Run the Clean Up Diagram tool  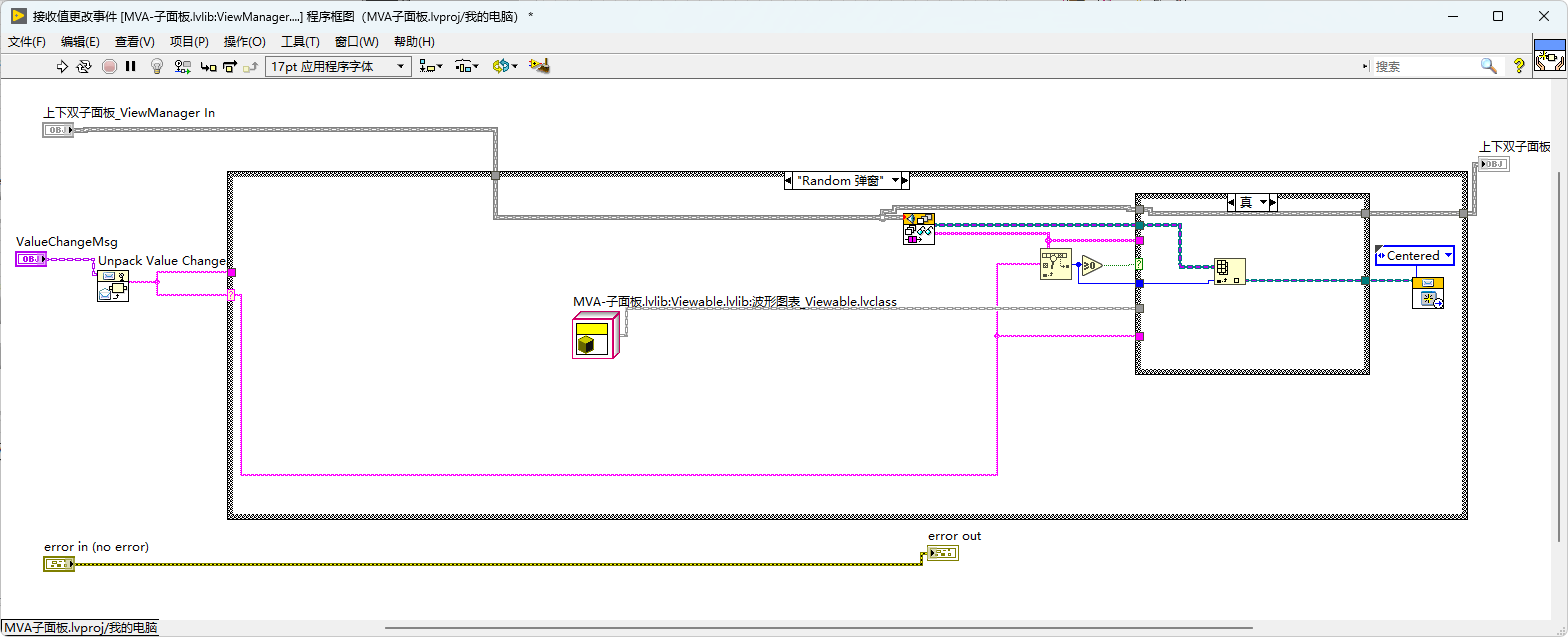540,66
